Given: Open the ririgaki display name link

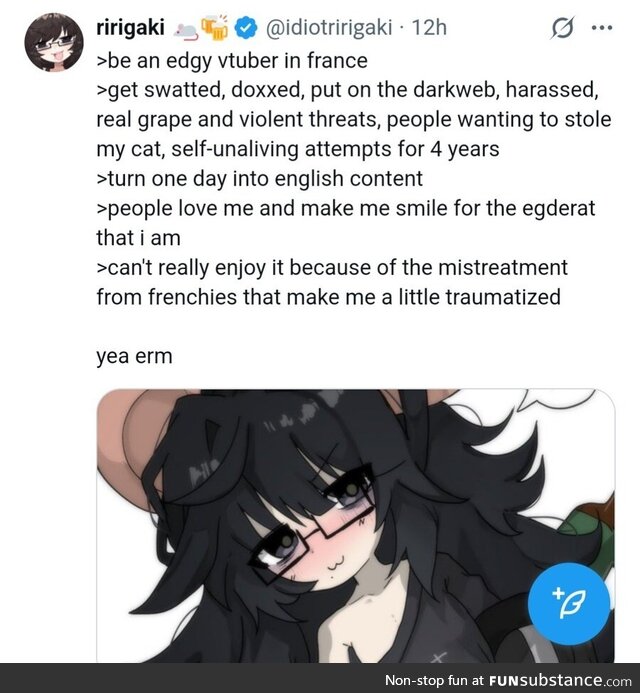Looking at the screenshot, I should 130,28.
